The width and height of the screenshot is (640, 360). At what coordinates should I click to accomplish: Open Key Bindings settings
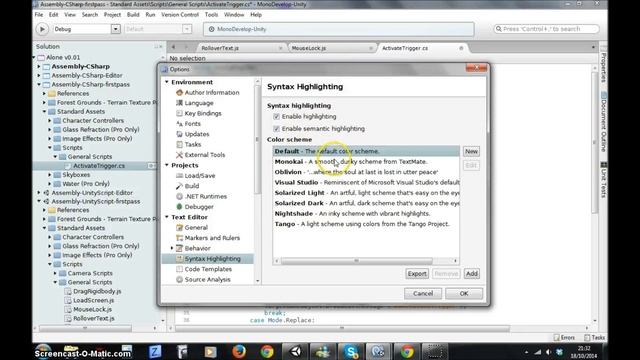[203, 113]
